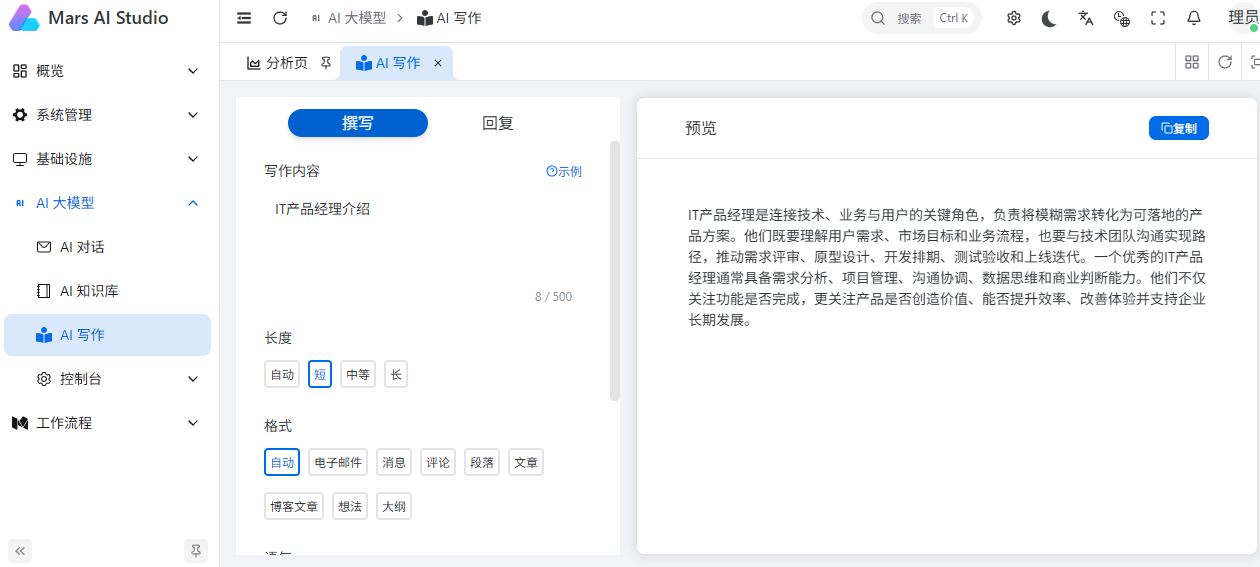This screenshot has height=567, width=1260.
Task: Pin the 分析页 tab with pin icon
Action: 326,63
